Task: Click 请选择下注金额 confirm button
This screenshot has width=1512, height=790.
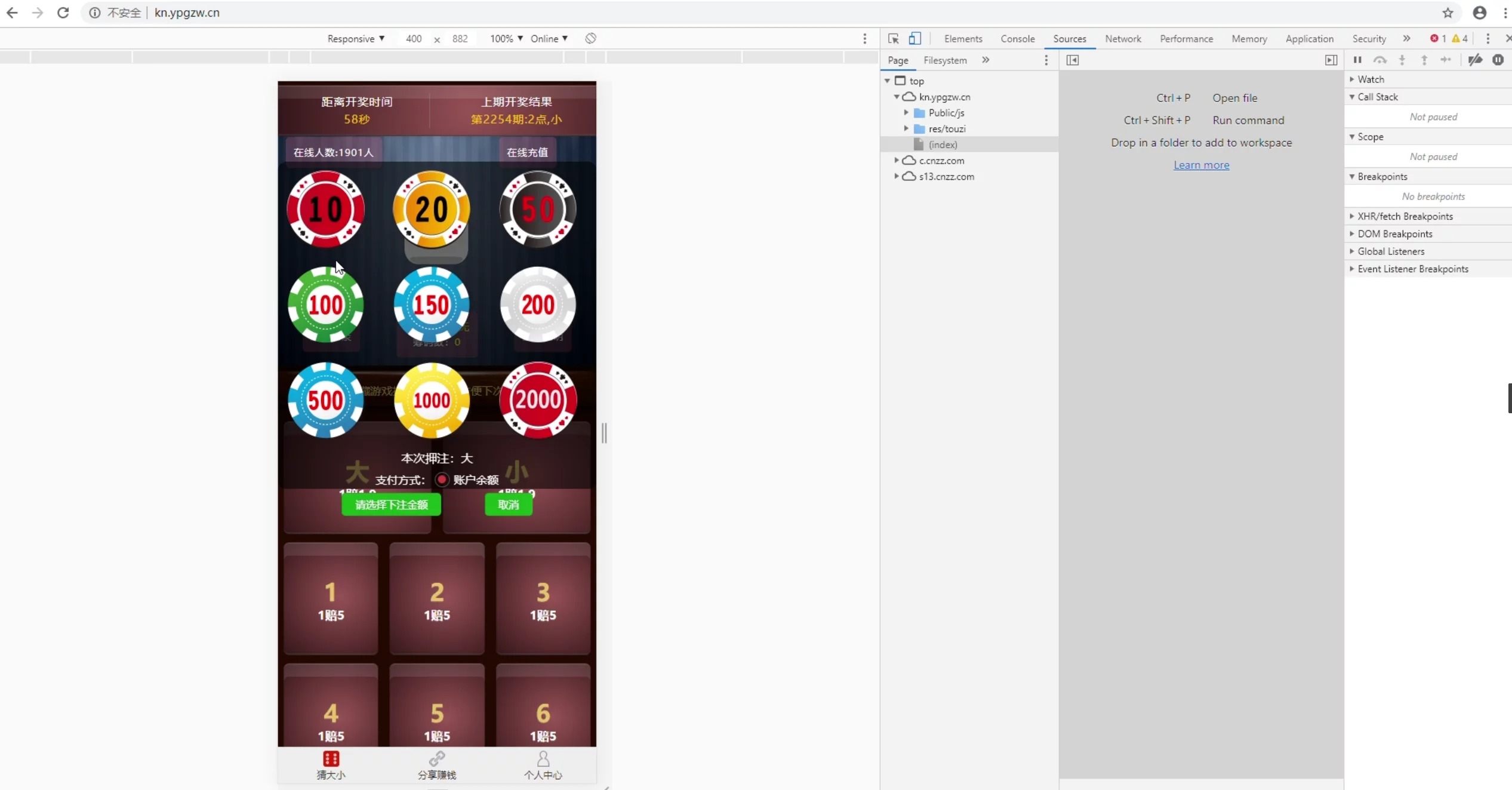Action: point(391,504)
